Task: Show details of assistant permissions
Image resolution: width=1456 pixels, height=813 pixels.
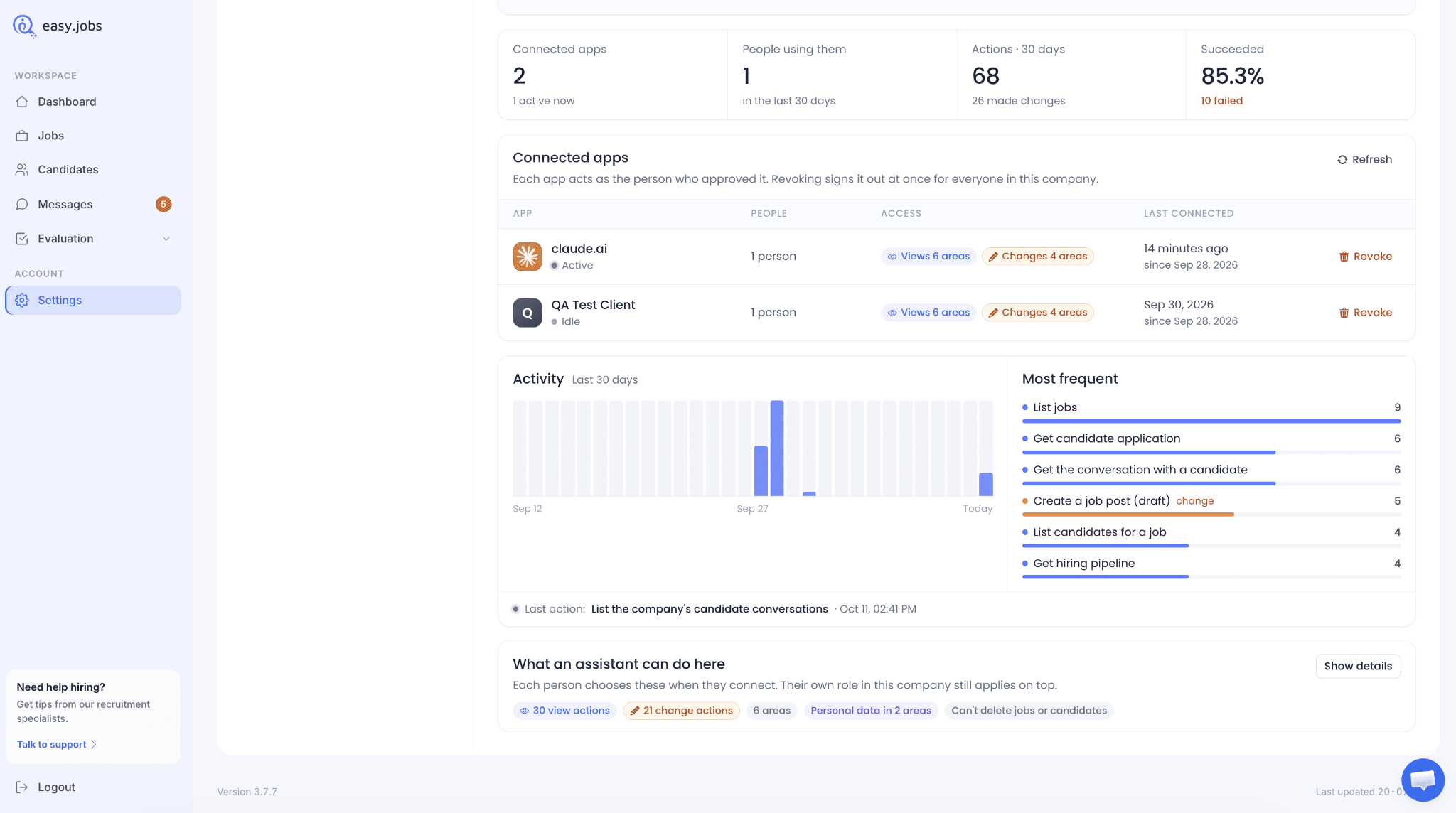Action: [1358, 666]
